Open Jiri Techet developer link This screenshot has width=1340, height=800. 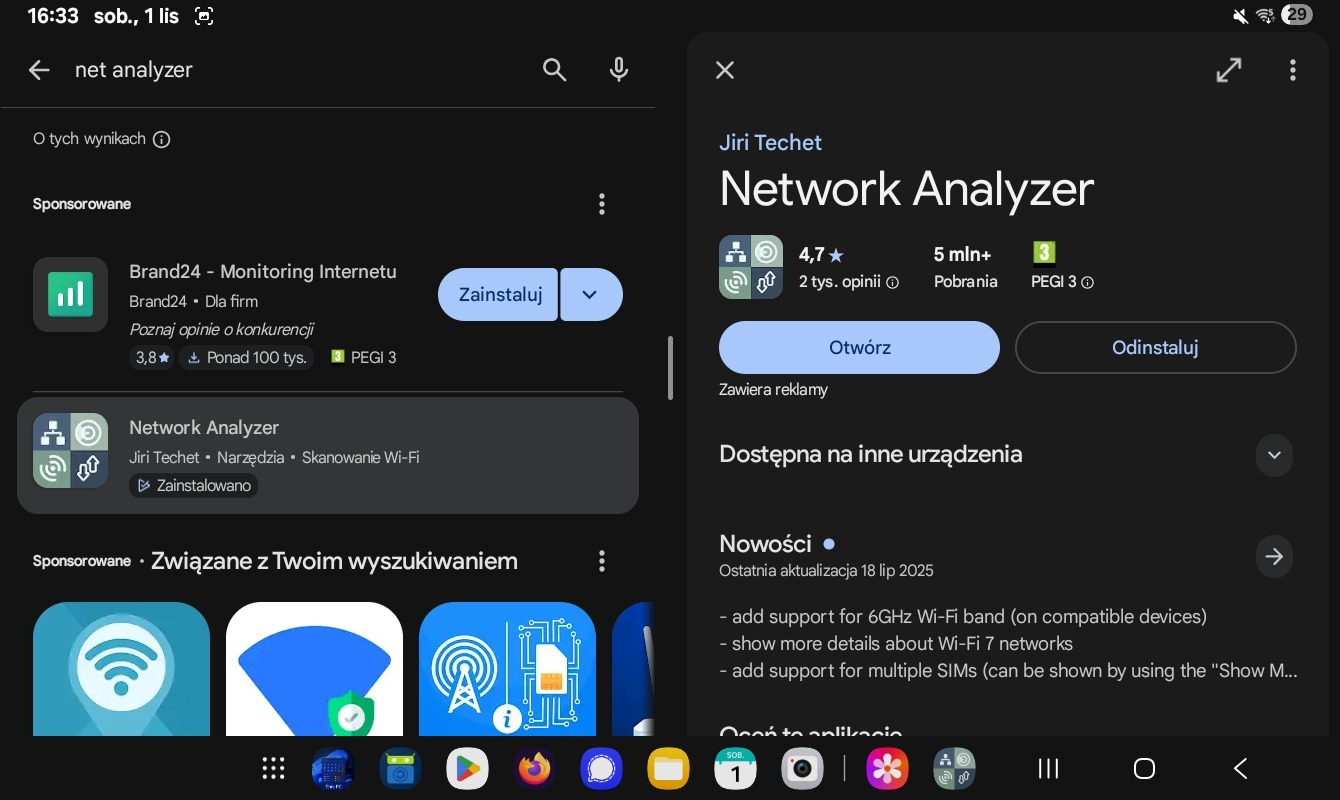(770, 143)
